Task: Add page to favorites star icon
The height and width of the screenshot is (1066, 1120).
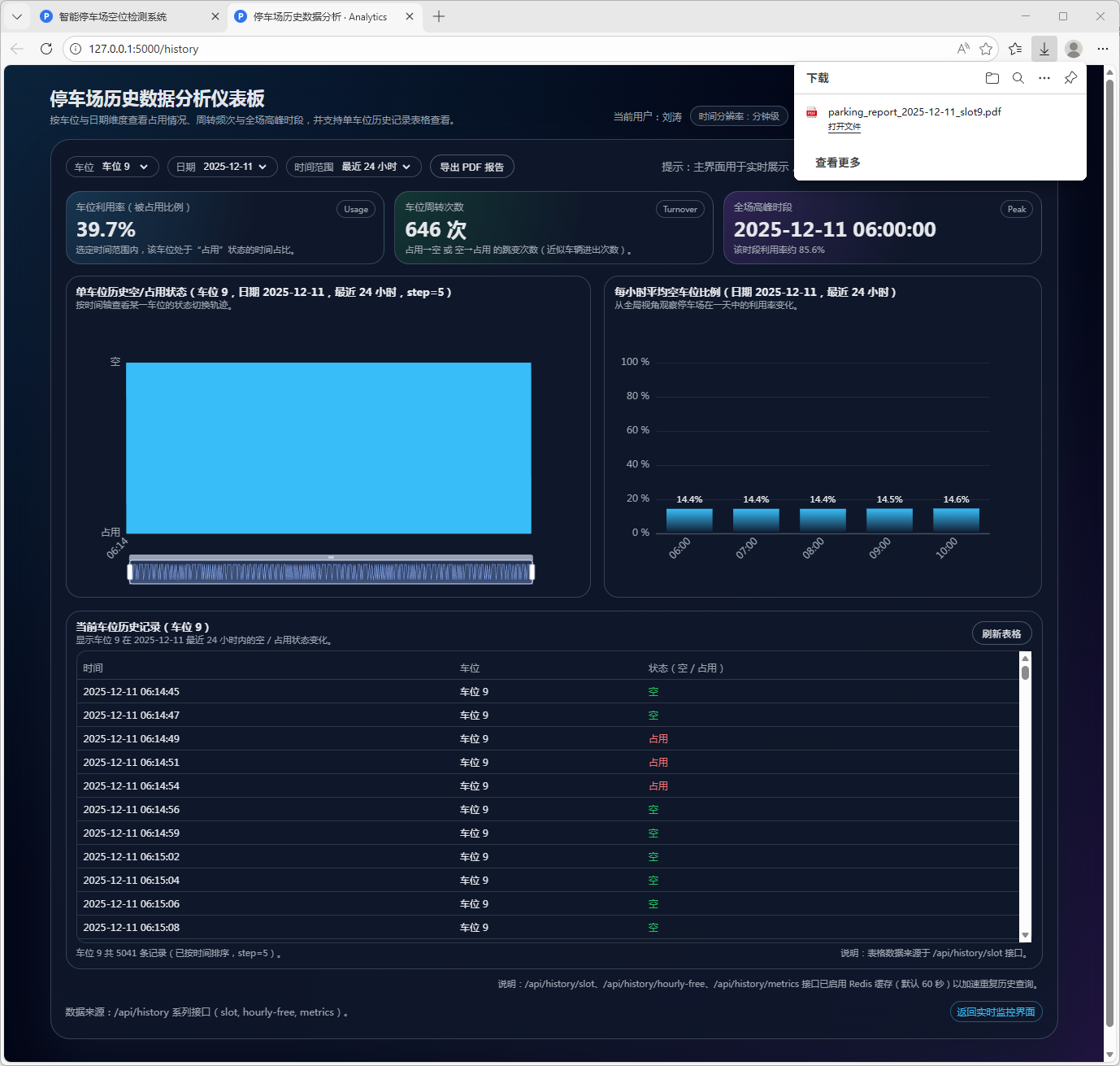Action: point(986,49)
